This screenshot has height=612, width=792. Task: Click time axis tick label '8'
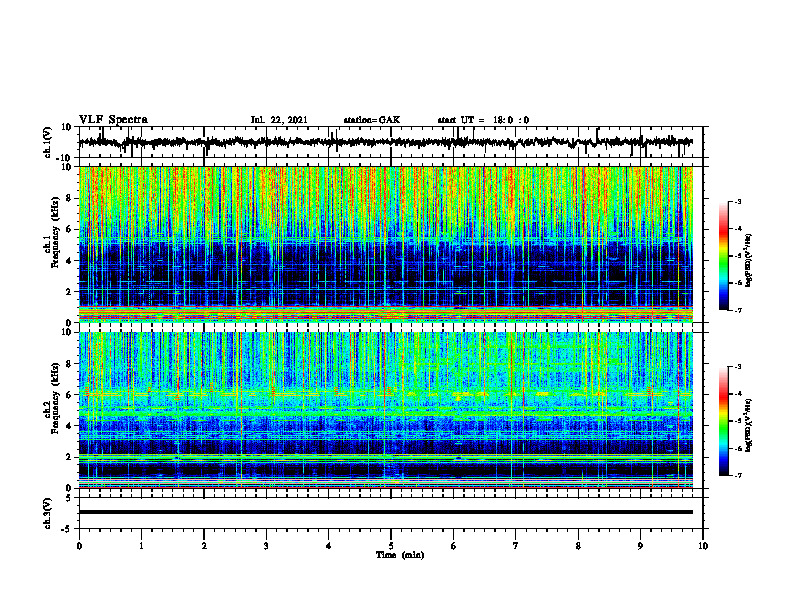(578, 546)
